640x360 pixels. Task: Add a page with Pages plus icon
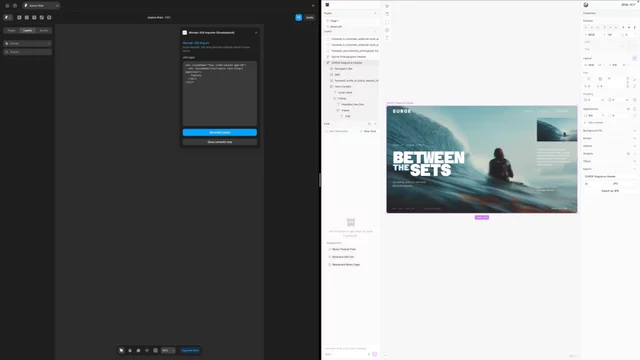375,13
